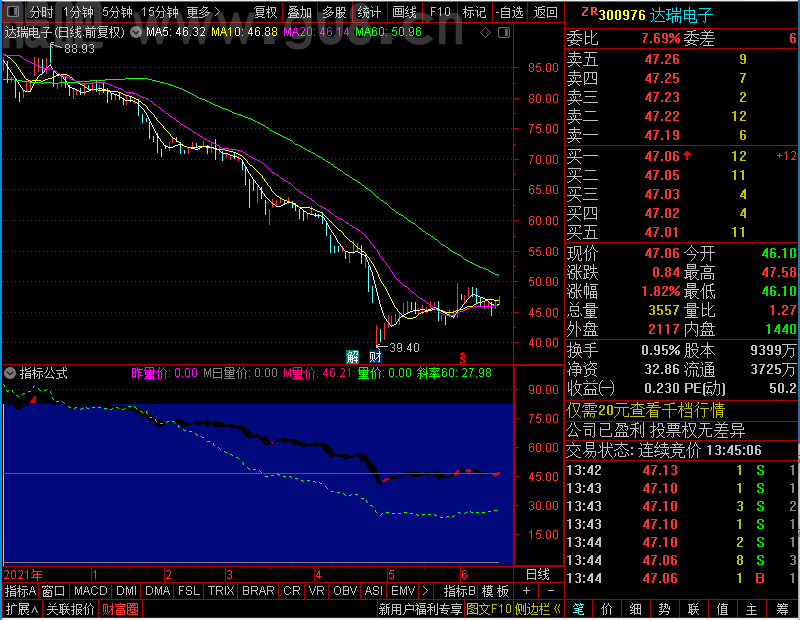This screenshot has width=800, height=620.
Task: Show more indicators with right arrow
Action: (x=426, y=591)
